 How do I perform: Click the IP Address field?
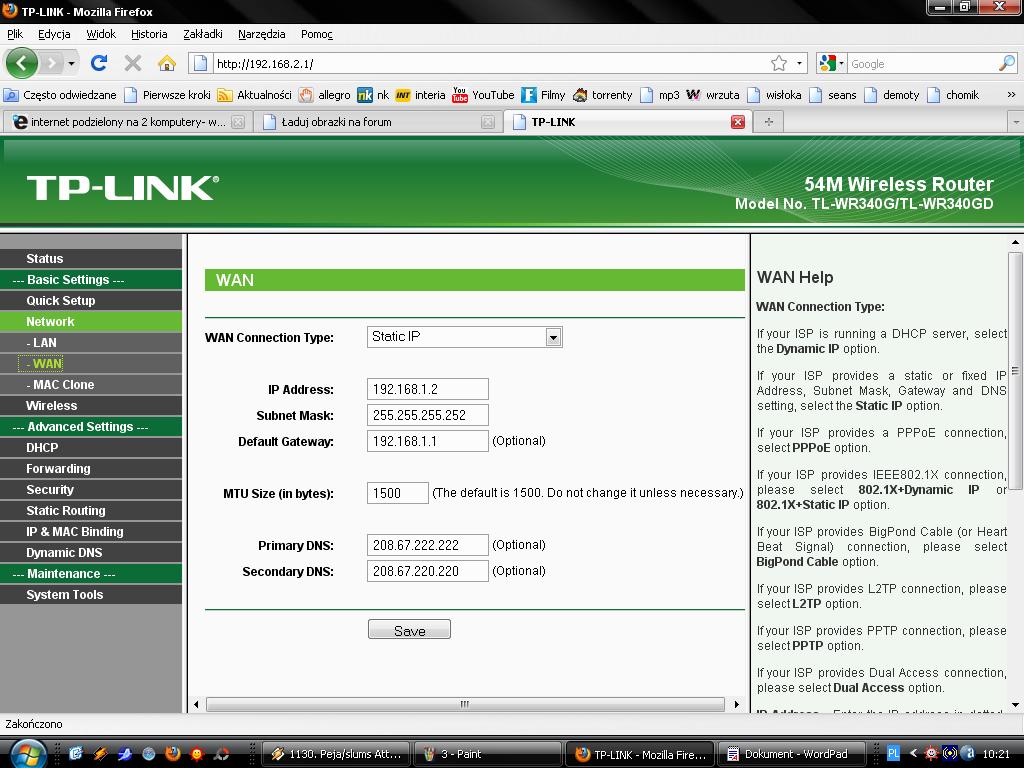pos(427,389)
